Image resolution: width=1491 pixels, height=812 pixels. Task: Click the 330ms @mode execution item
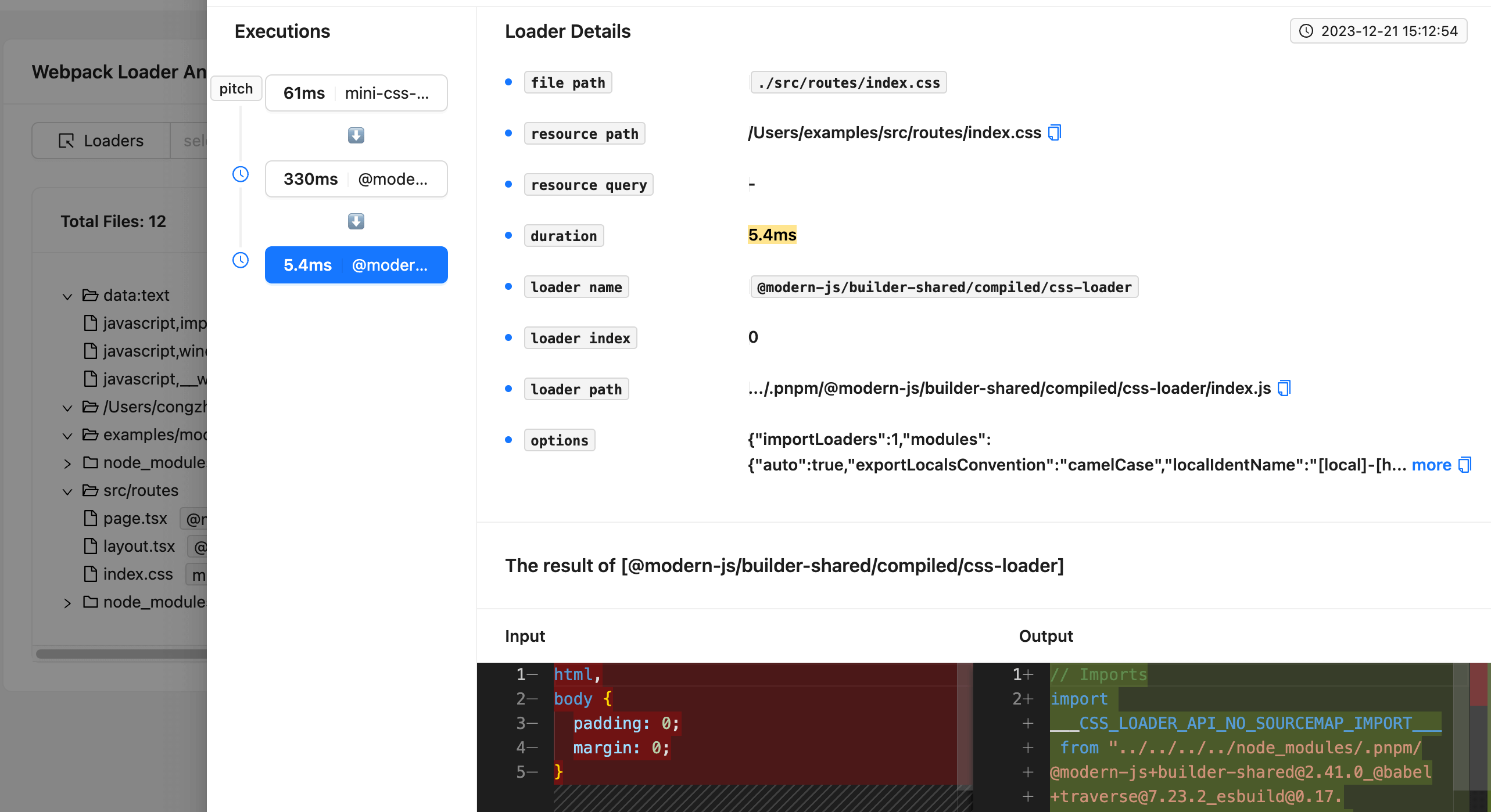[x=355, y=178]
